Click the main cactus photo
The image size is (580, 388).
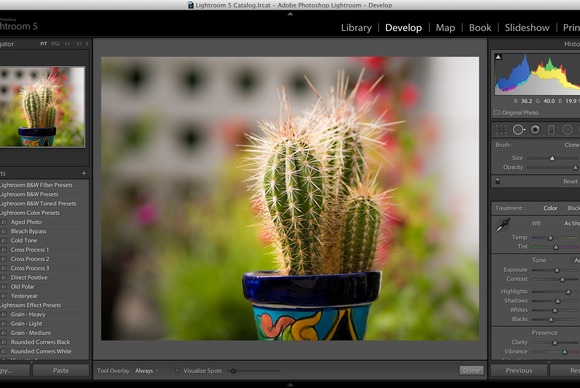click(290, 199)
